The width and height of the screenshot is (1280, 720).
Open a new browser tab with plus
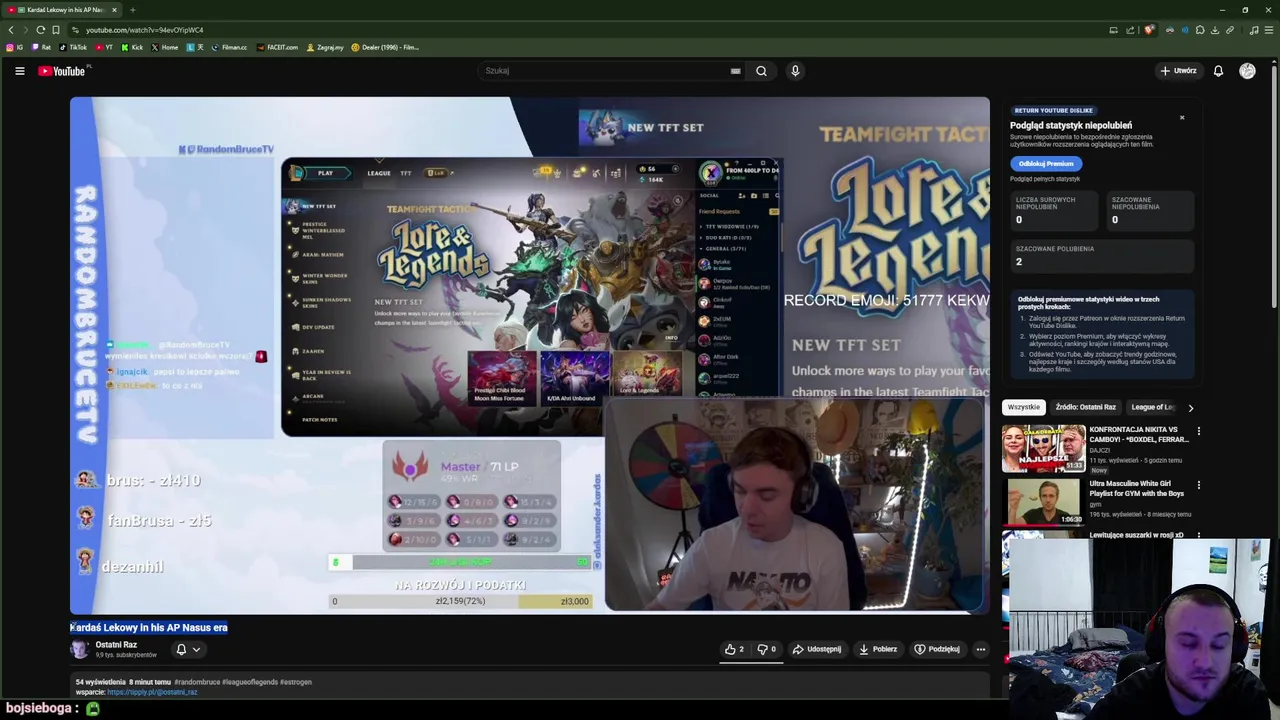tap(132, 10)
